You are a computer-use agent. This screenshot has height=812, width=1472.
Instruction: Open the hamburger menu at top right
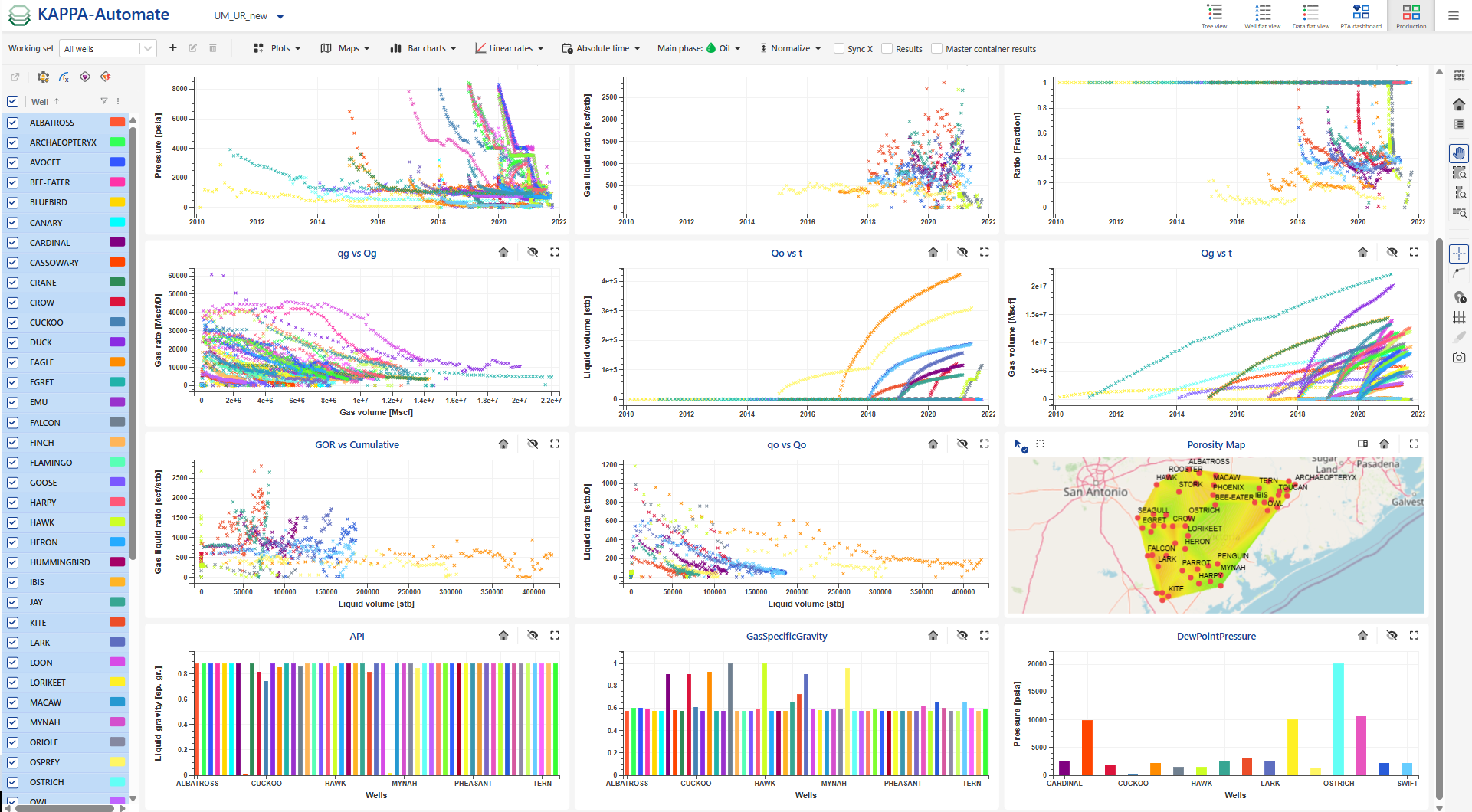click(1454, 15)
